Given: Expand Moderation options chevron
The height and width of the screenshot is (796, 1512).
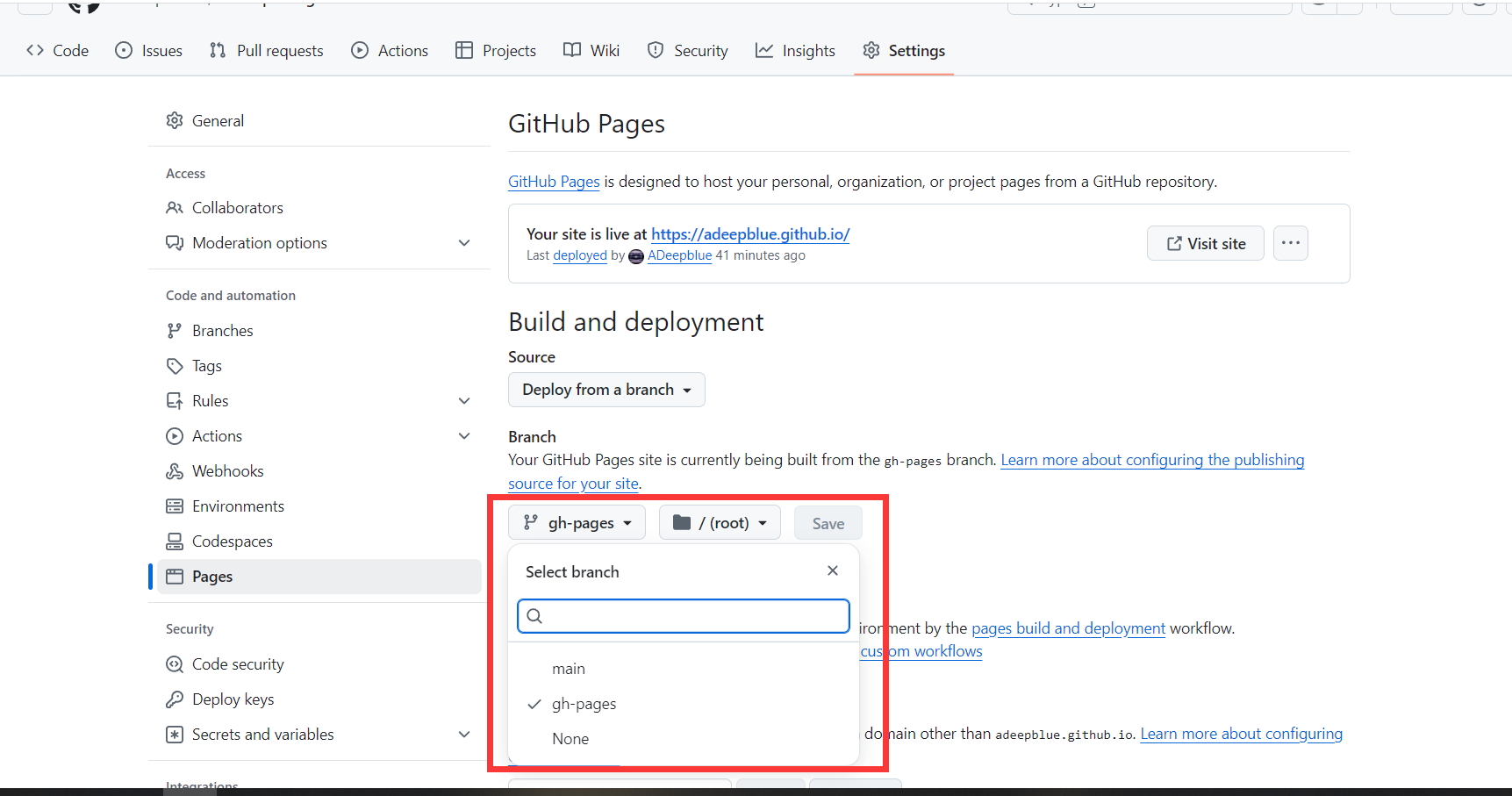Looking at the screenshot, I should click(x=464, y=243).
